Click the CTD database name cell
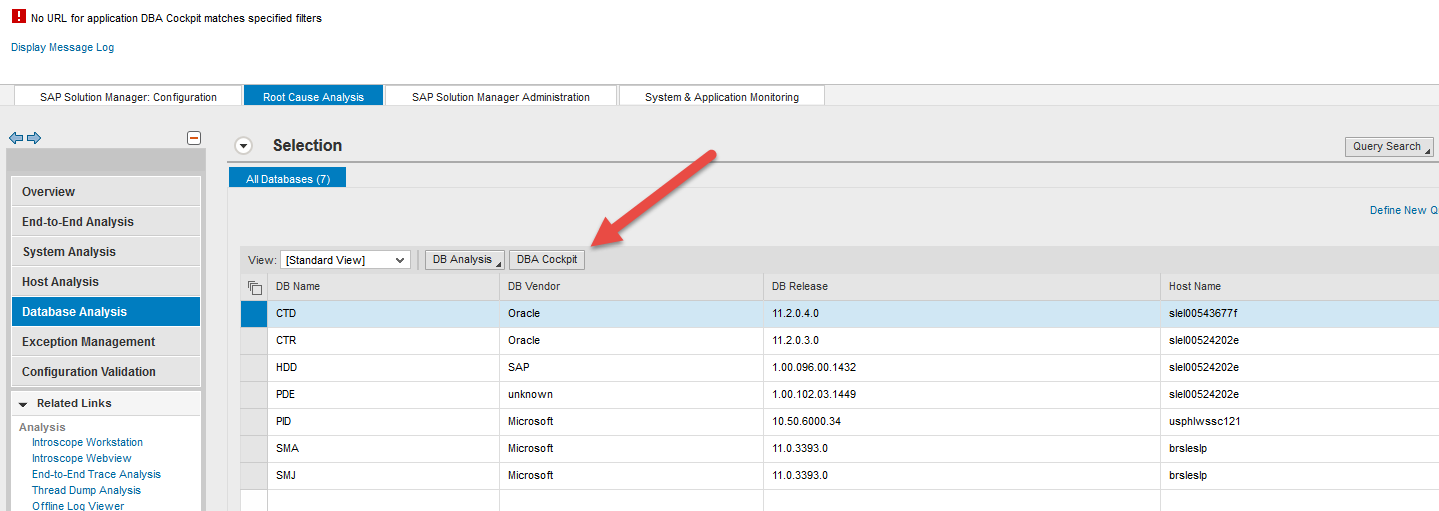This screenshot has width=1439, height=511. (x=384, y=314)
